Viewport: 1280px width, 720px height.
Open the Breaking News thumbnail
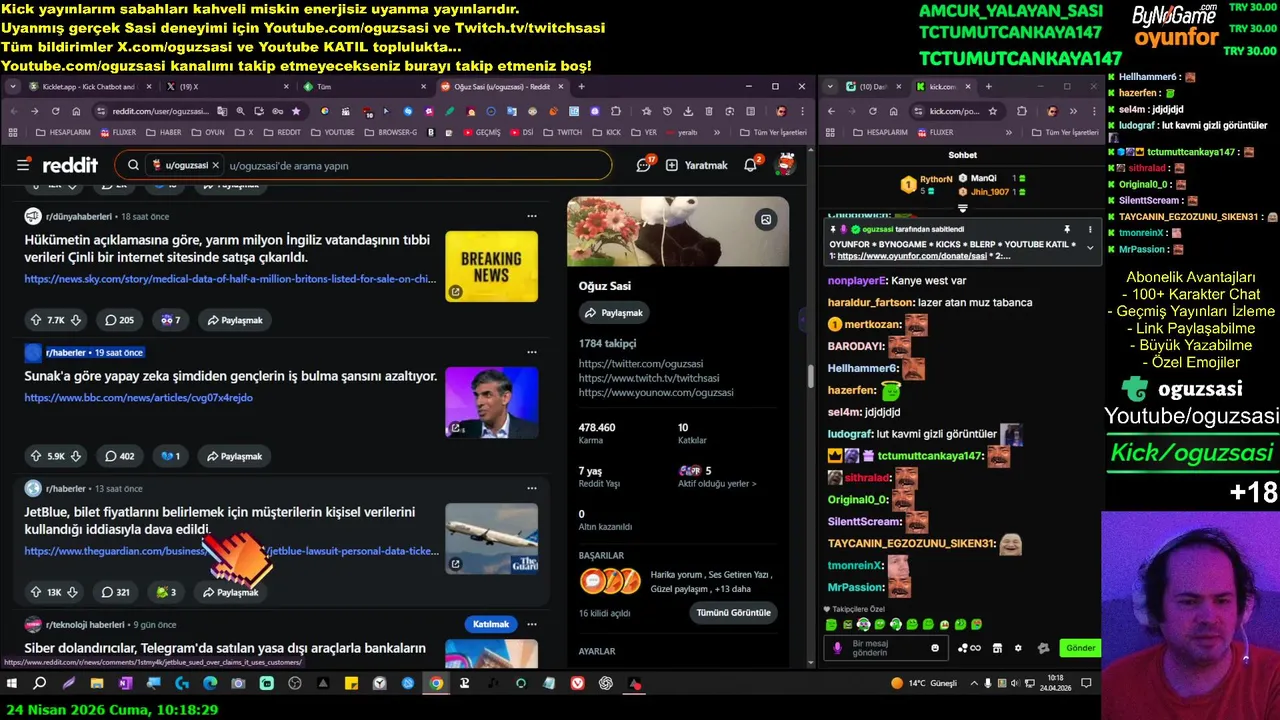(x=491, y=266)
